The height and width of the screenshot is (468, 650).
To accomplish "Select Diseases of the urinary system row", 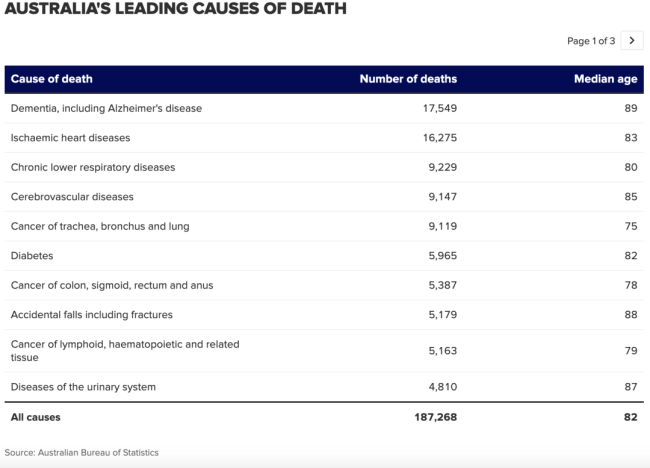I will click(83, 387).
